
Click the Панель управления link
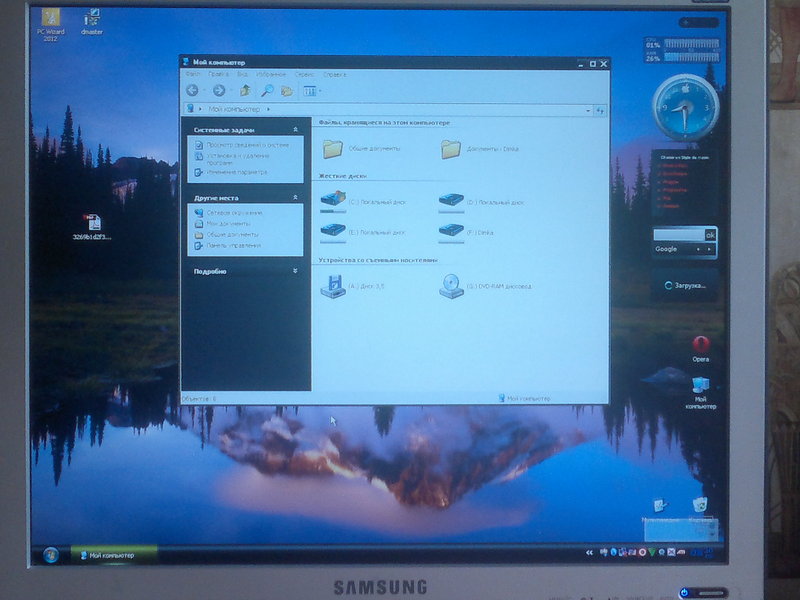point(234,245)
